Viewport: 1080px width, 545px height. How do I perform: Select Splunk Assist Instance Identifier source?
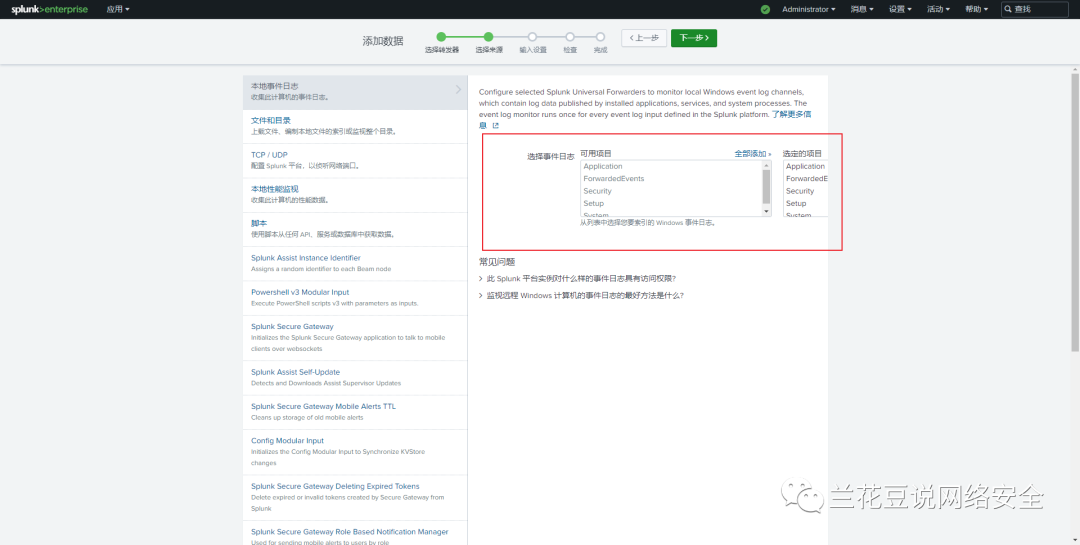click(355, 264)
